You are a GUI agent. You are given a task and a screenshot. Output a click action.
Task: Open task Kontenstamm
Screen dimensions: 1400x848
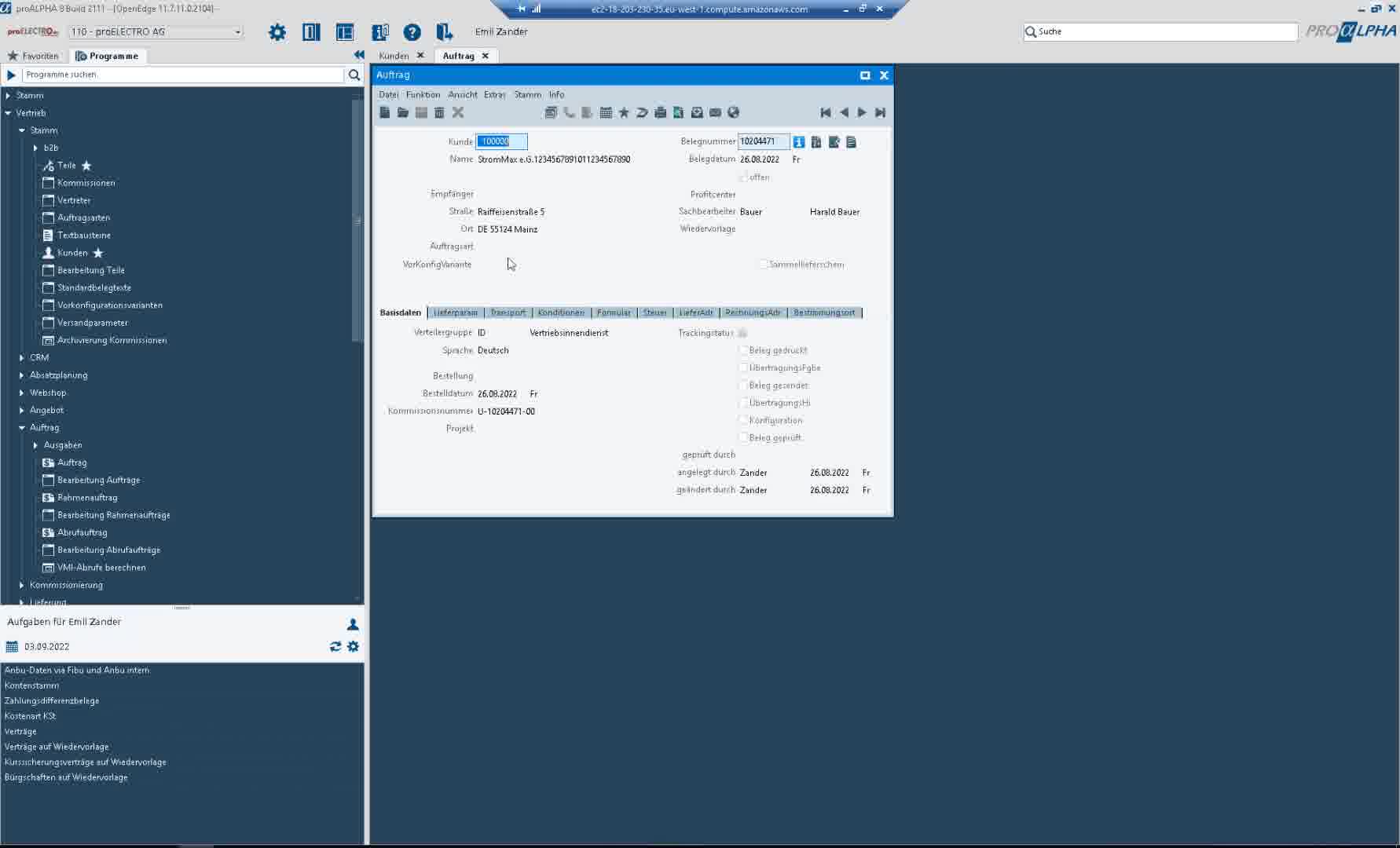(31, 685)
